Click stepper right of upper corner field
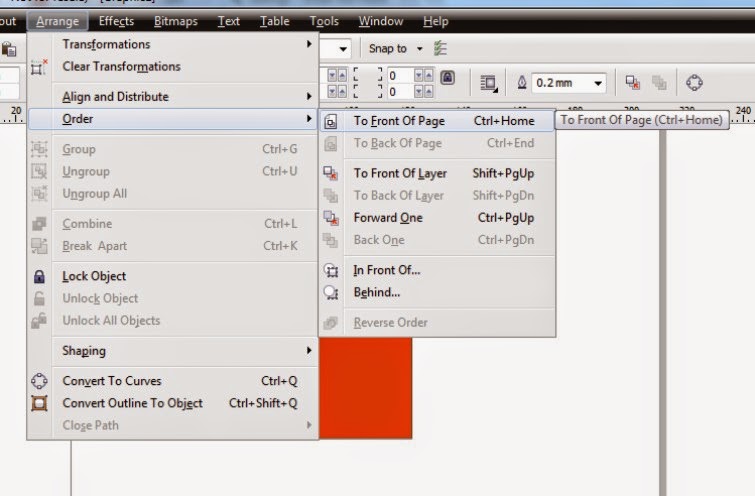 point(423,76)
